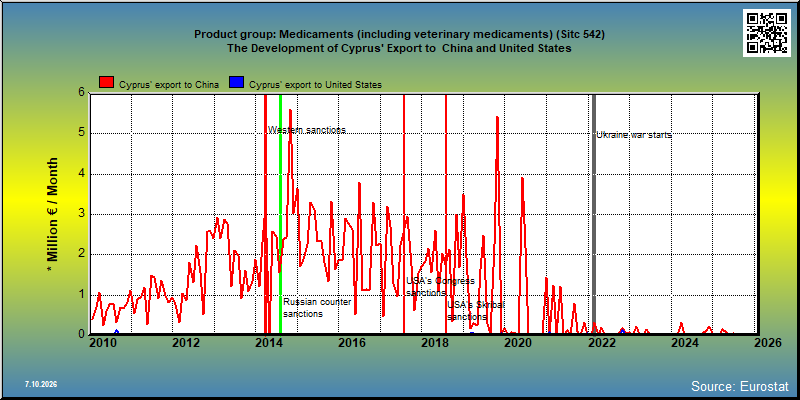Click the green vertical sanctions marker line

tap(281, 213)
